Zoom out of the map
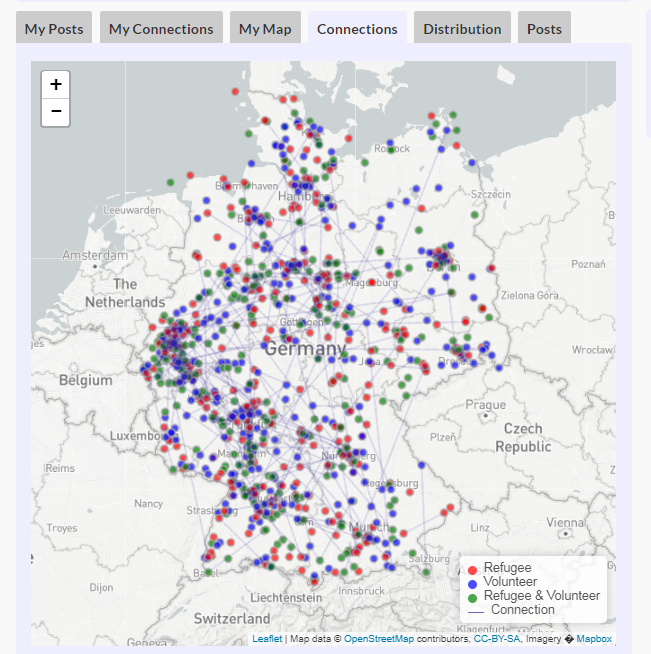Screen dimensions: 651x654 (55, 112)
